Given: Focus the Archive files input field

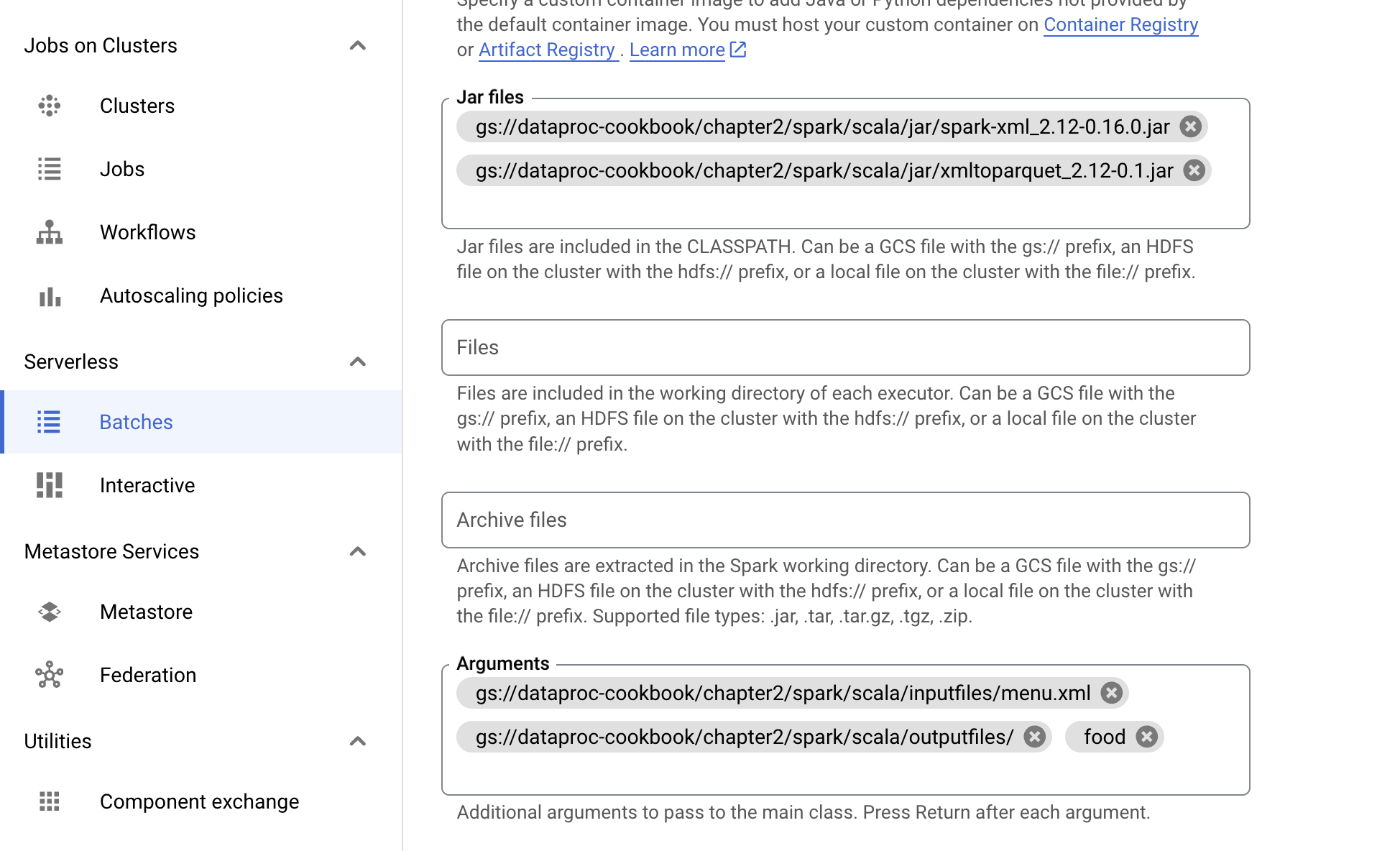Looking at the screenshot, I should 845,520.
